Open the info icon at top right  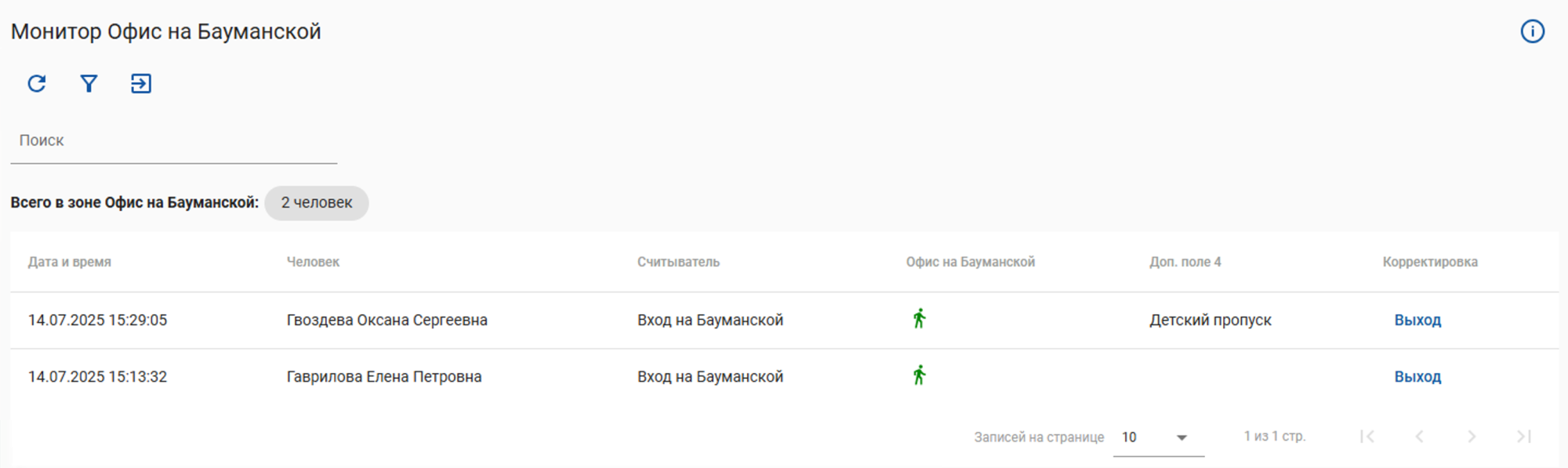pos(1532,31)
